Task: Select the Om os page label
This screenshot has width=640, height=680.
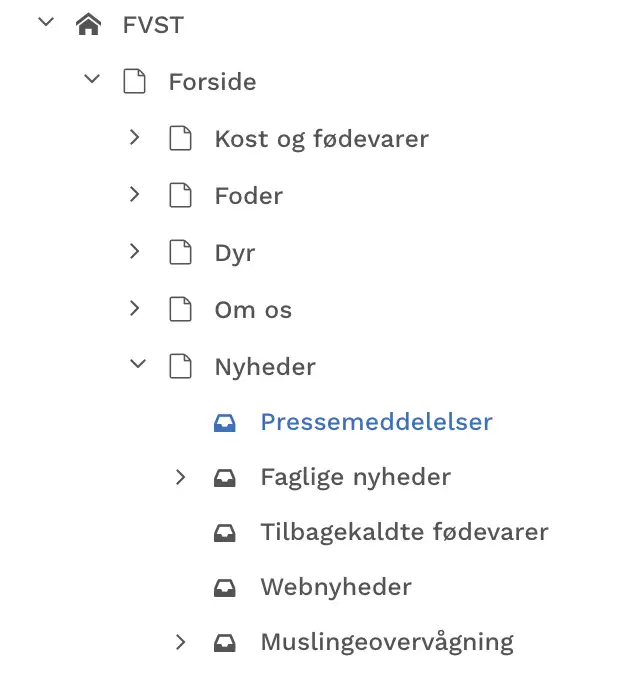Action: (x=253, y=310)
